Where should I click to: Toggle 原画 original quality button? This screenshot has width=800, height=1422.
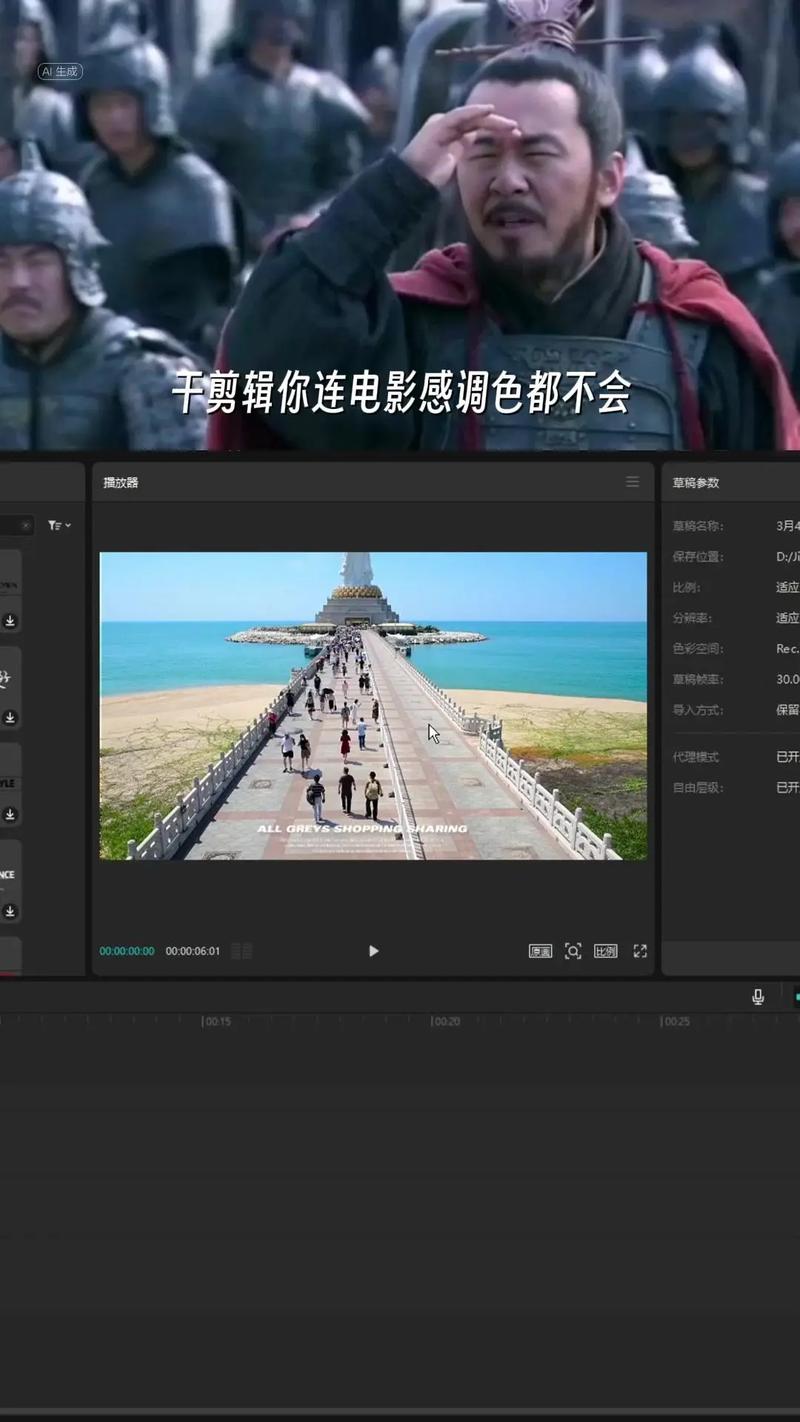coord(540,951)
